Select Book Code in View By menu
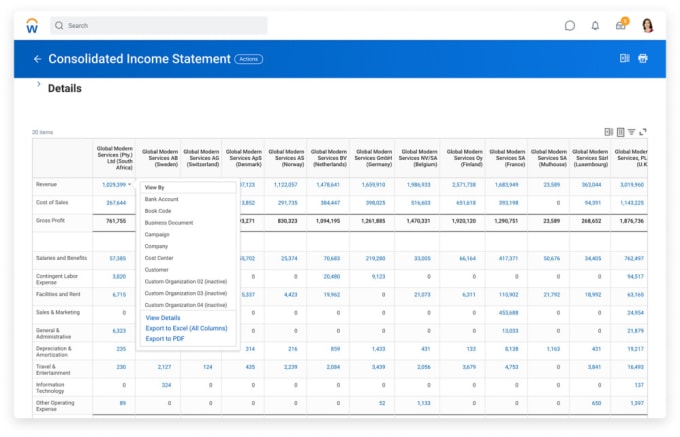 [x=158, y=211]
